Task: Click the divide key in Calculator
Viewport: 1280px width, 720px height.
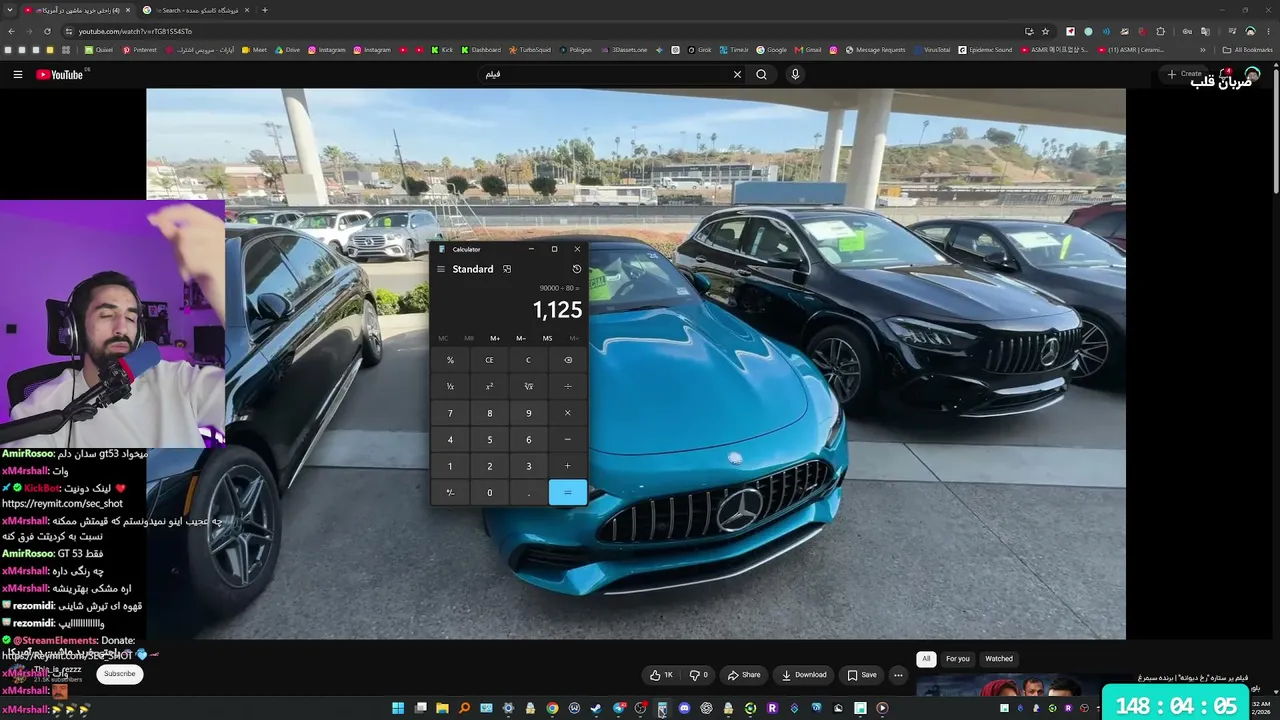Action: tap(568, 386)
